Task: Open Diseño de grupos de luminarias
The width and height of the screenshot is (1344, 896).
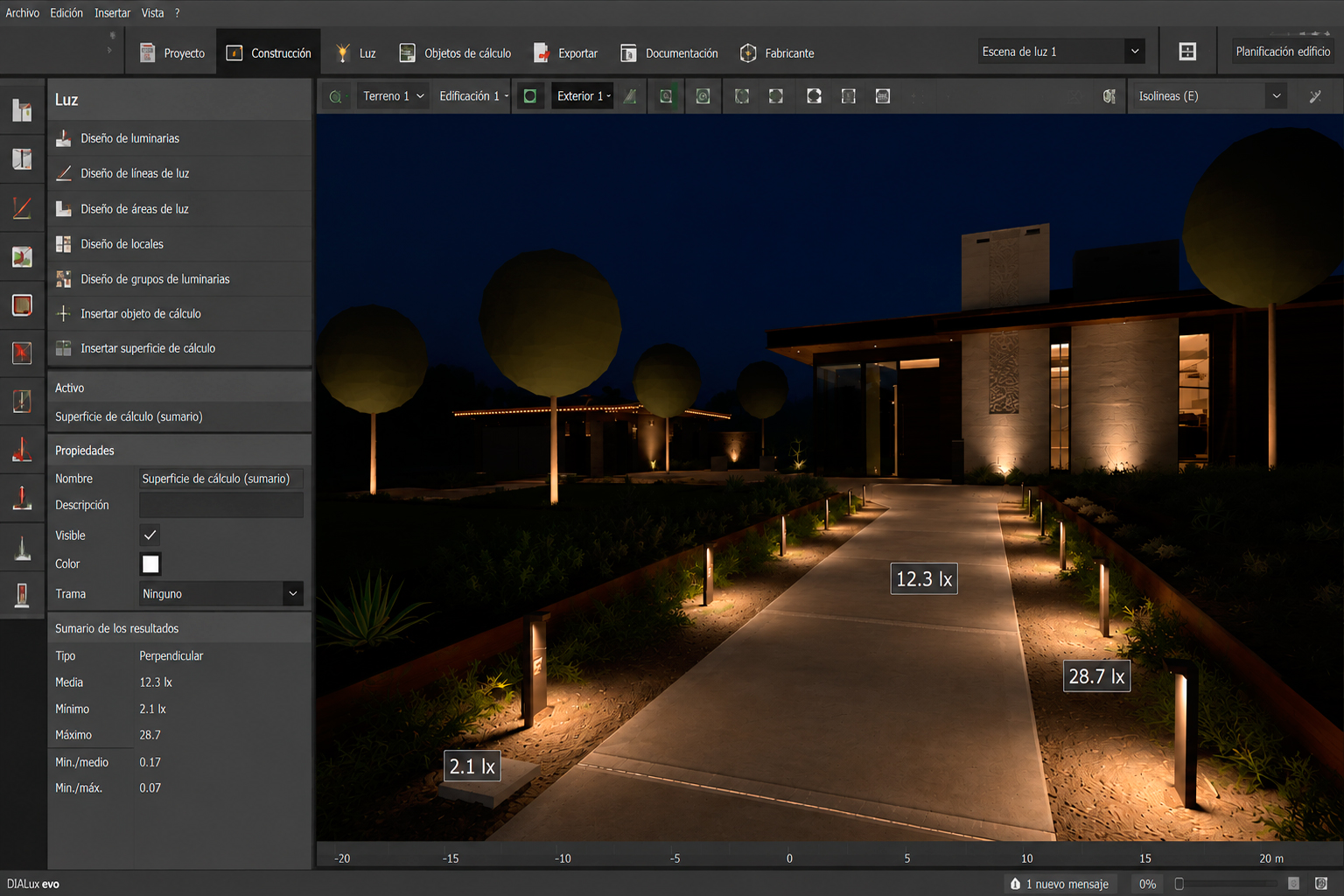Action: [x=180, y=279]
